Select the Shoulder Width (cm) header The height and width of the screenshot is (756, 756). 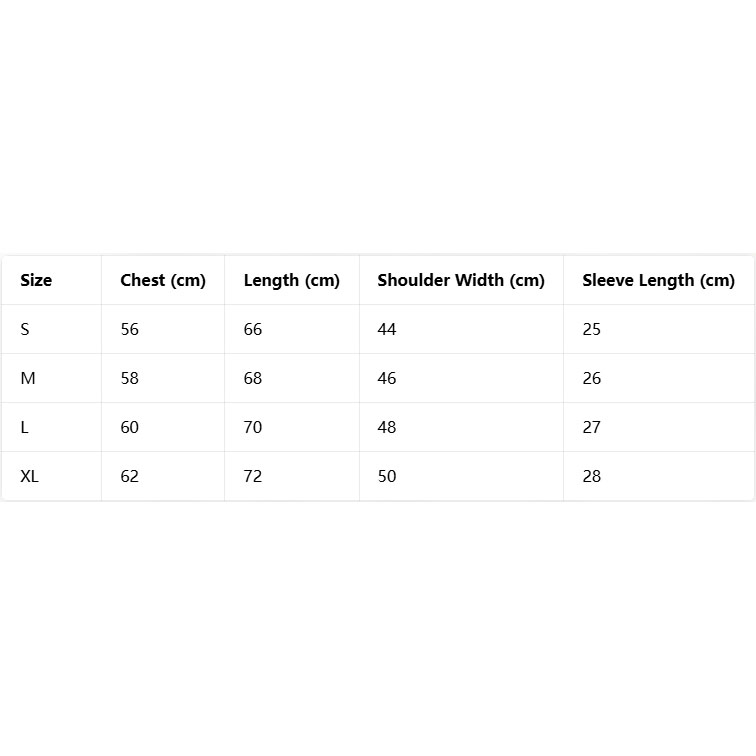(x=461, y=280)
